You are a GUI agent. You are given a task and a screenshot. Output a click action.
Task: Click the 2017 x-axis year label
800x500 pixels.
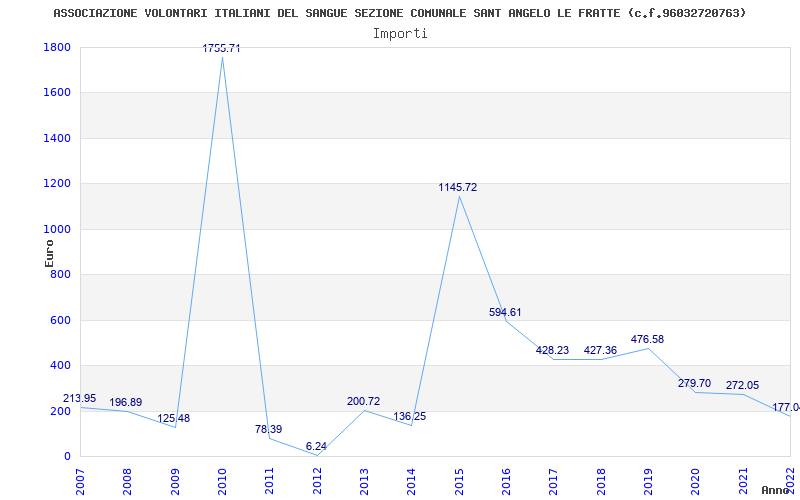(554, 481)
